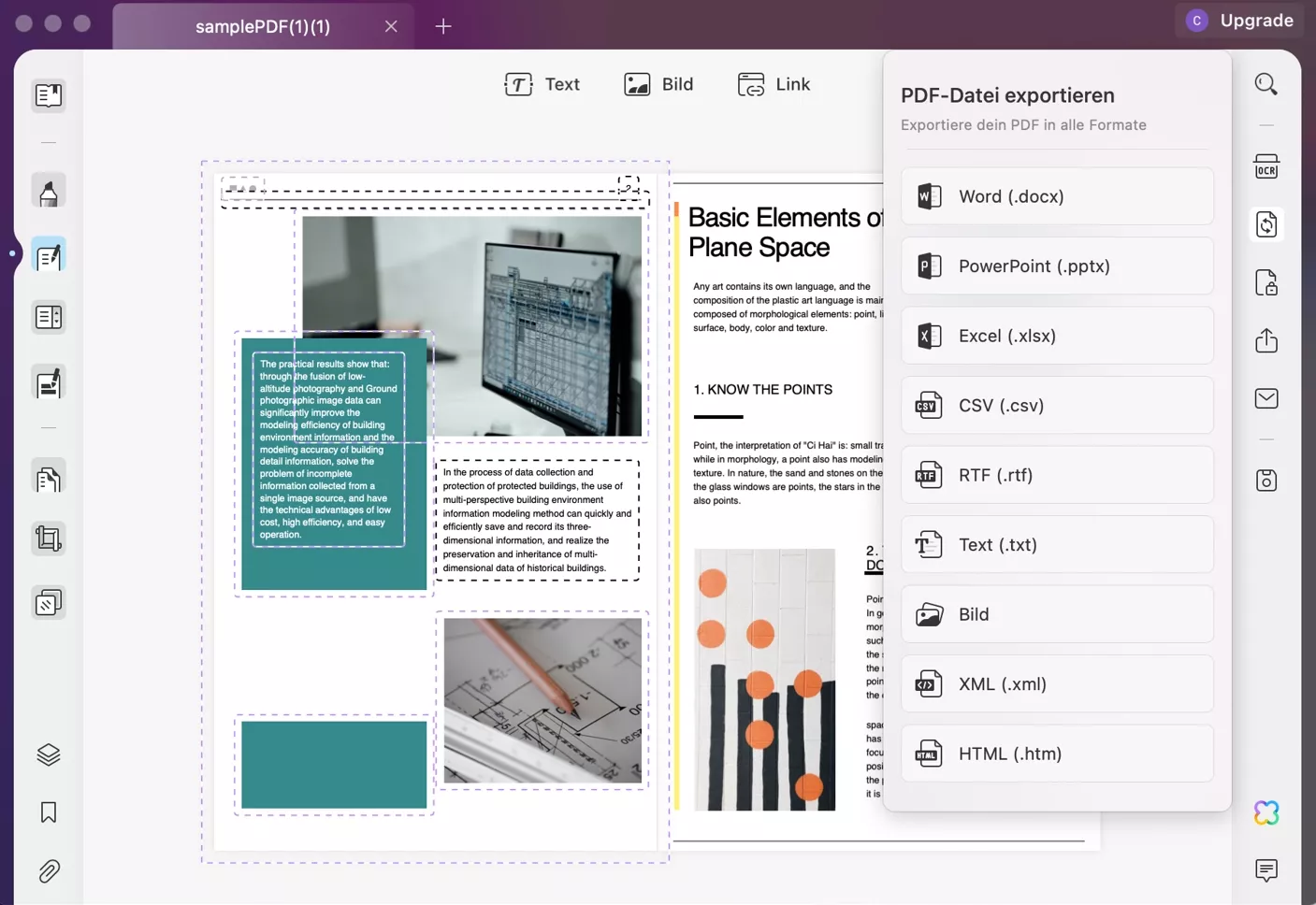Select the samplePDF(1)(1) tab
Viewport: 1316px width, 905px height.
click(262, 26)
